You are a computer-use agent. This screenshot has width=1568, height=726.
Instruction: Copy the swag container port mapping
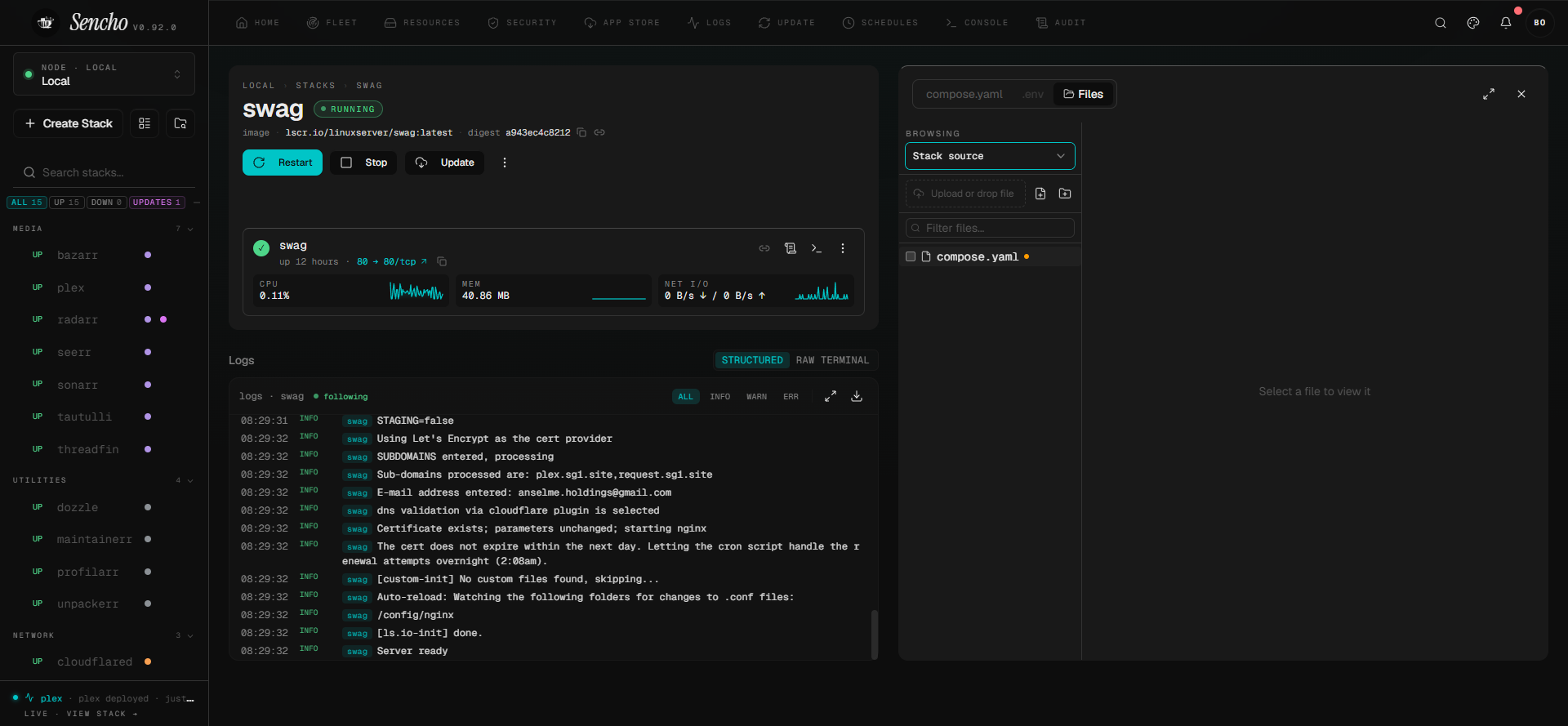442,261
